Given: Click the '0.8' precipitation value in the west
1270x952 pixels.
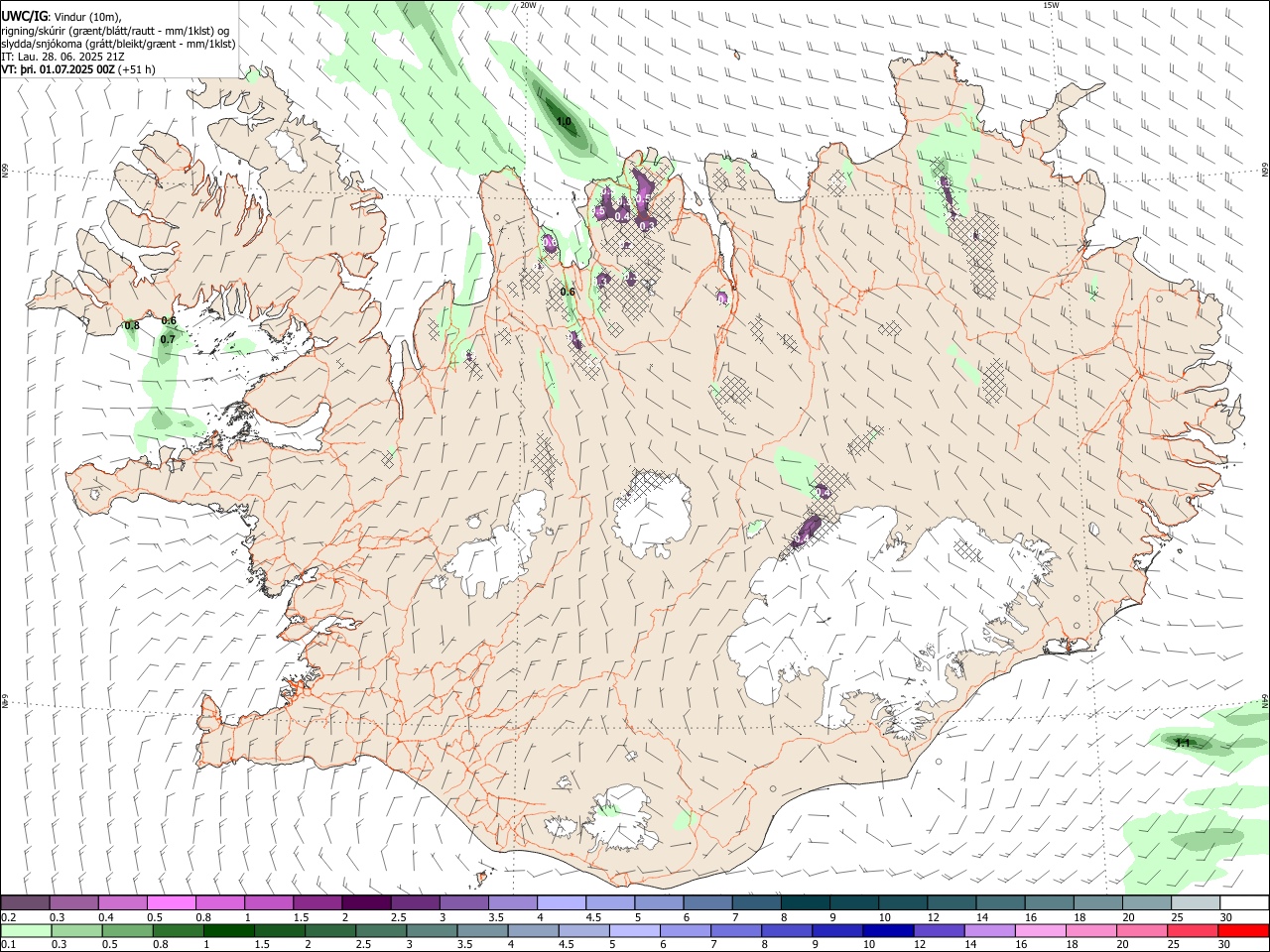Looking at the screenshot, I should 132,325.
